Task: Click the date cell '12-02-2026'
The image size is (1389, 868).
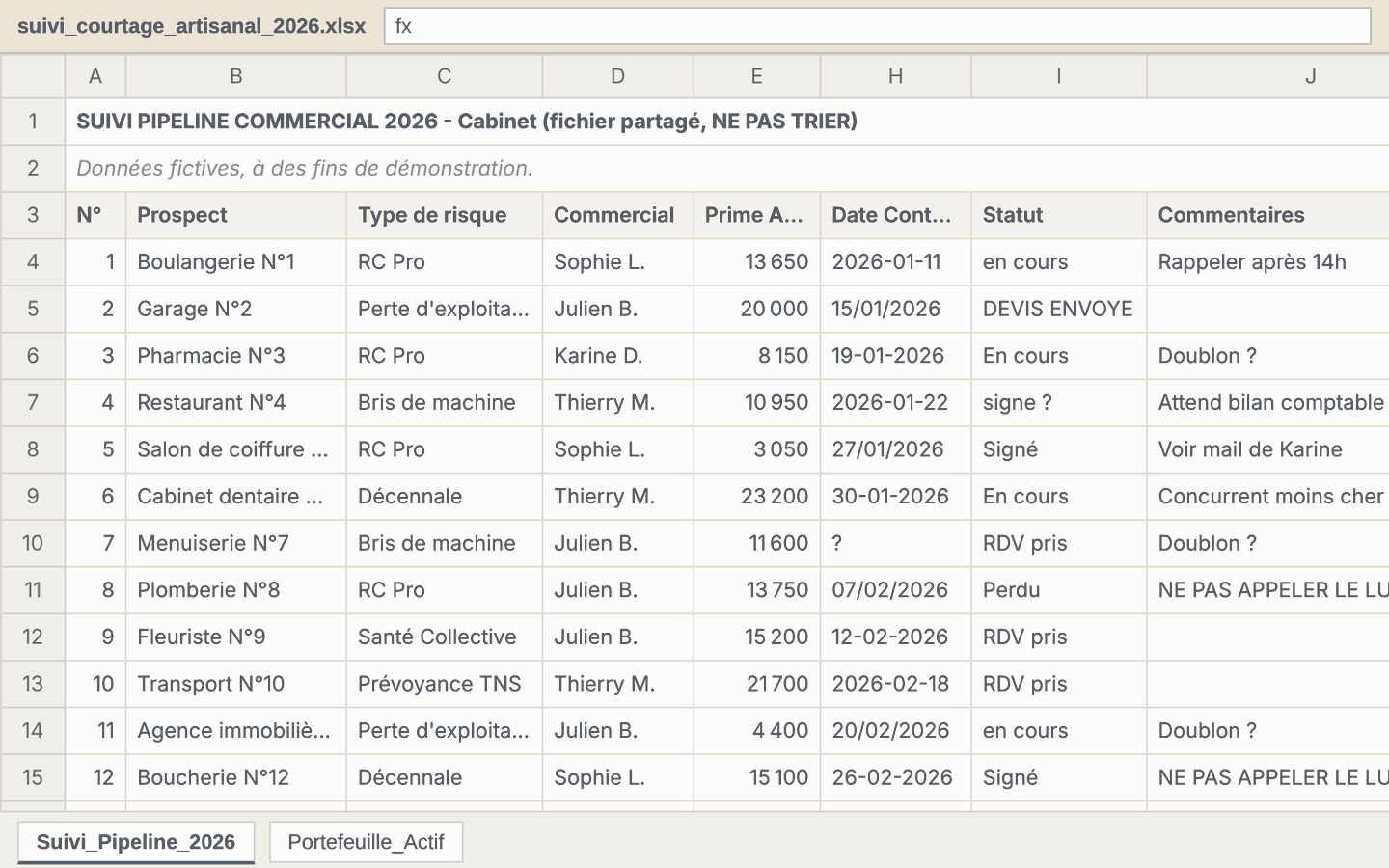Action: coord(896,637)
